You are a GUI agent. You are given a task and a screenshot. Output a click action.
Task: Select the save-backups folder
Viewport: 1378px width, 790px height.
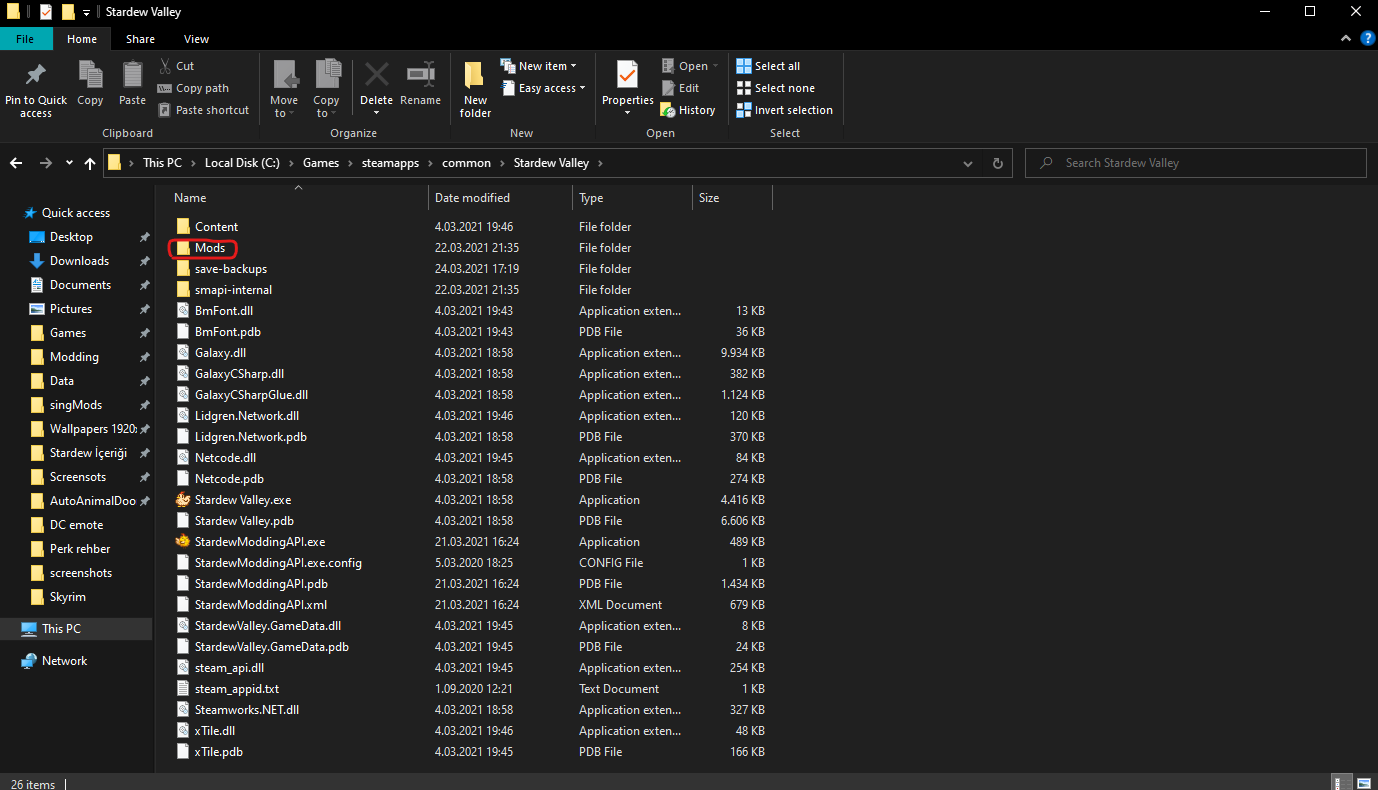point(230,269)
